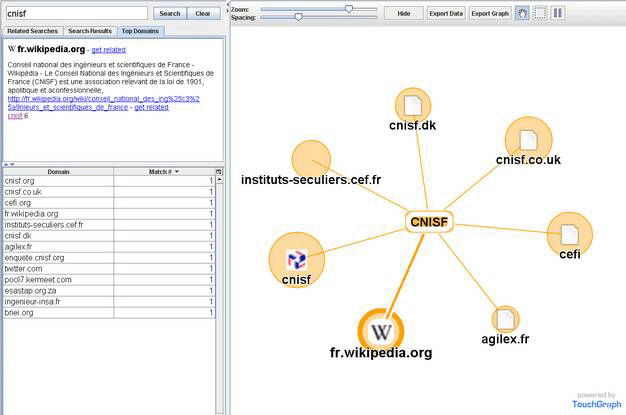Click the central CNISF graph node
Viewport: 626px width, 415px height.
(429, 222)
